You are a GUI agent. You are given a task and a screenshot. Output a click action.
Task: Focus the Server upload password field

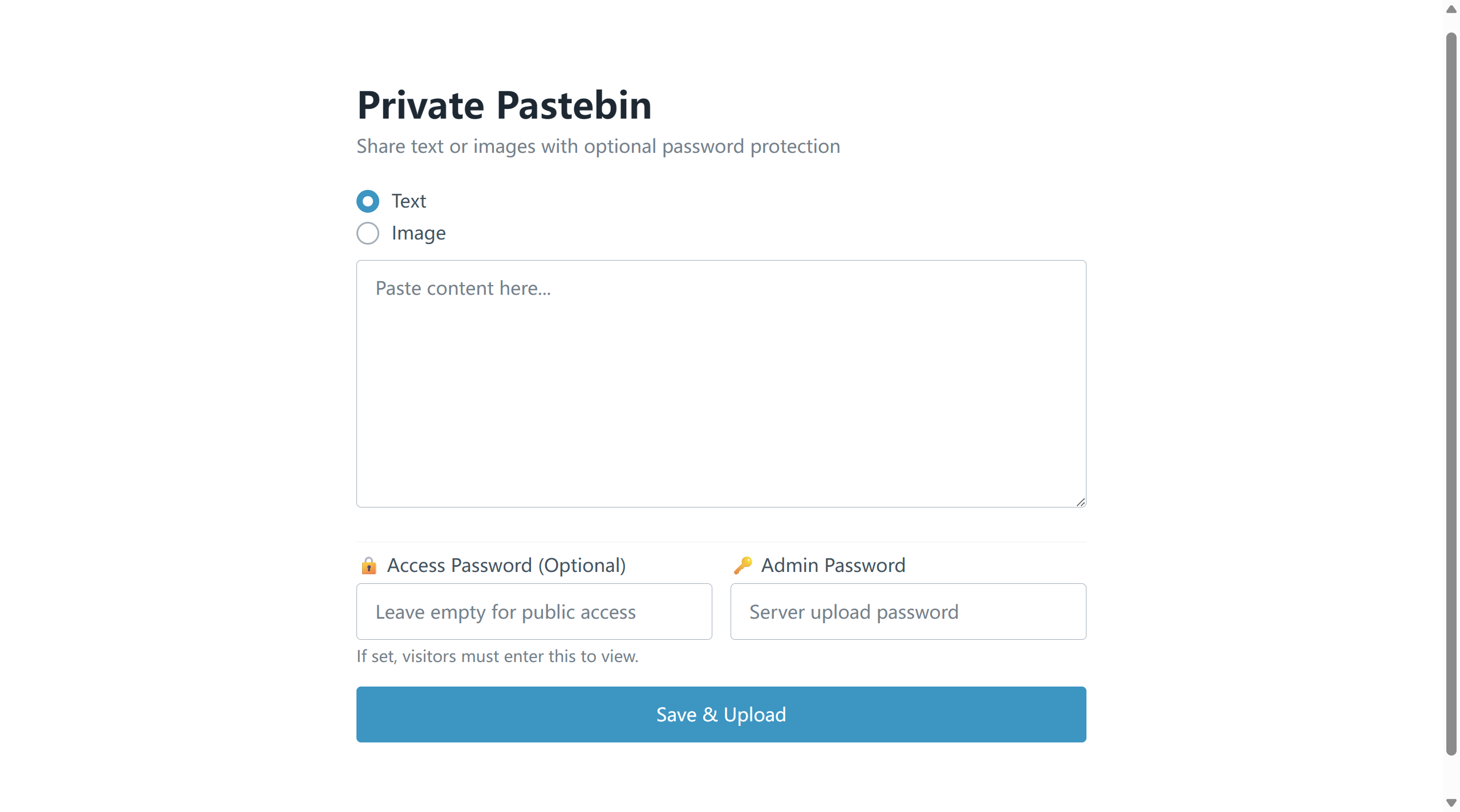pyautogui.click(x=907, y=611)
